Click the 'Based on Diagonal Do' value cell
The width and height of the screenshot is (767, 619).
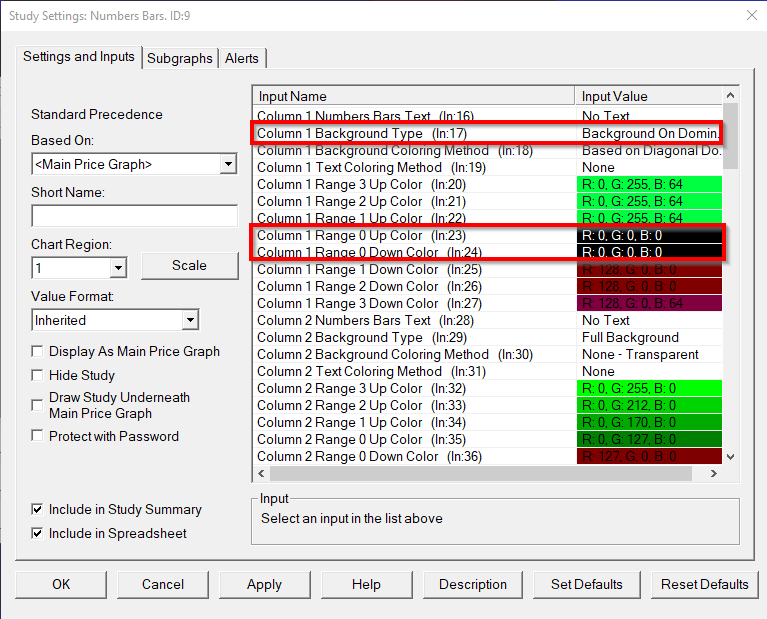click(x=651, y=150)
